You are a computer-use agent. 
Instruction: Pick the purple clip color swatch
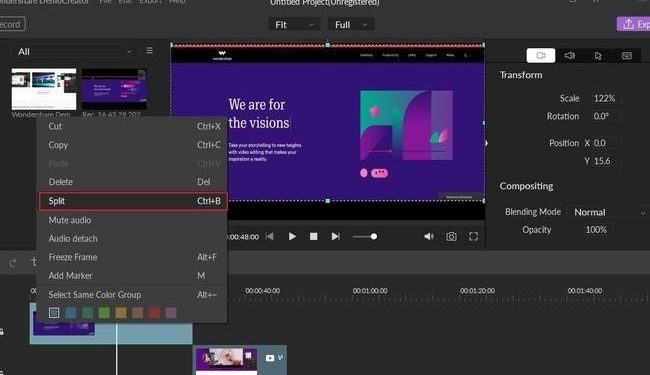click(171, 313)
